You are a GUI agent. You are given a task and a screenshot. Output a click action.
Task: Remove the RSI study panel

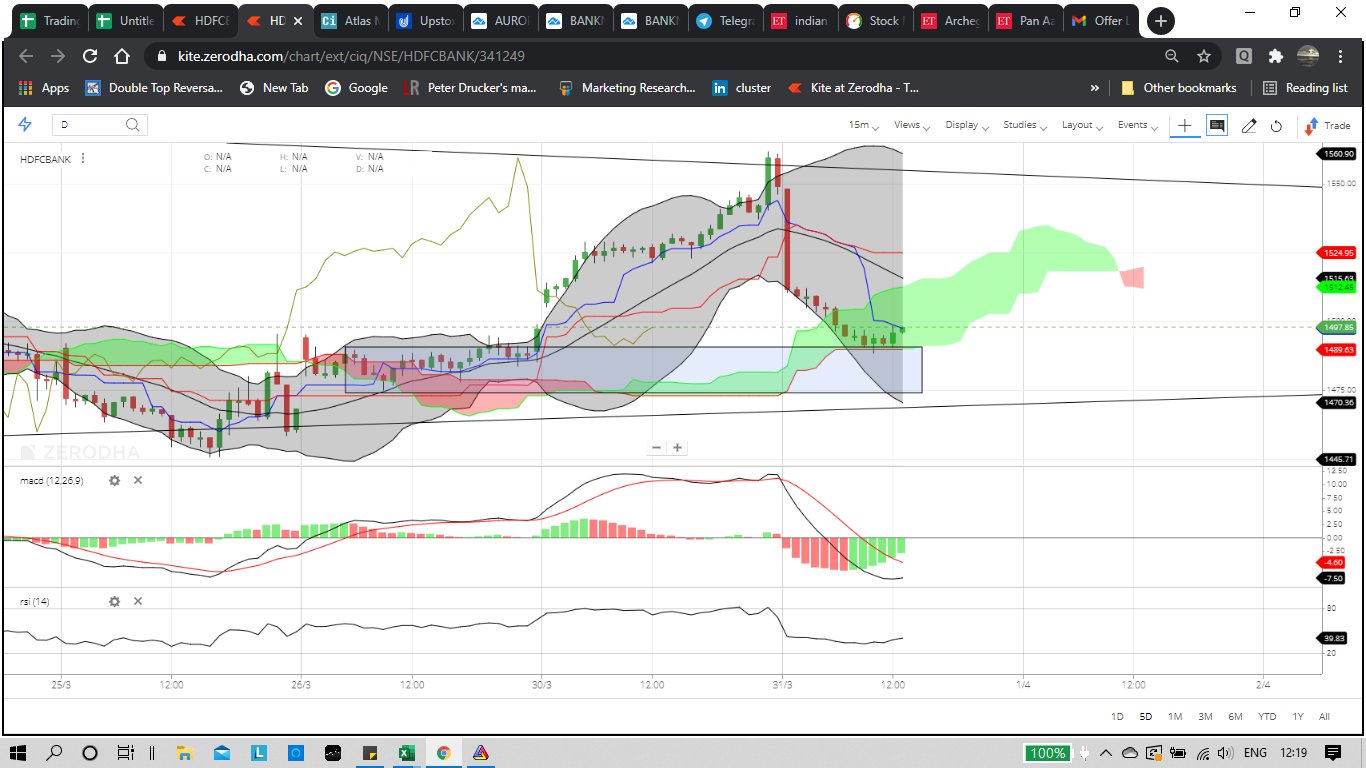138,601
